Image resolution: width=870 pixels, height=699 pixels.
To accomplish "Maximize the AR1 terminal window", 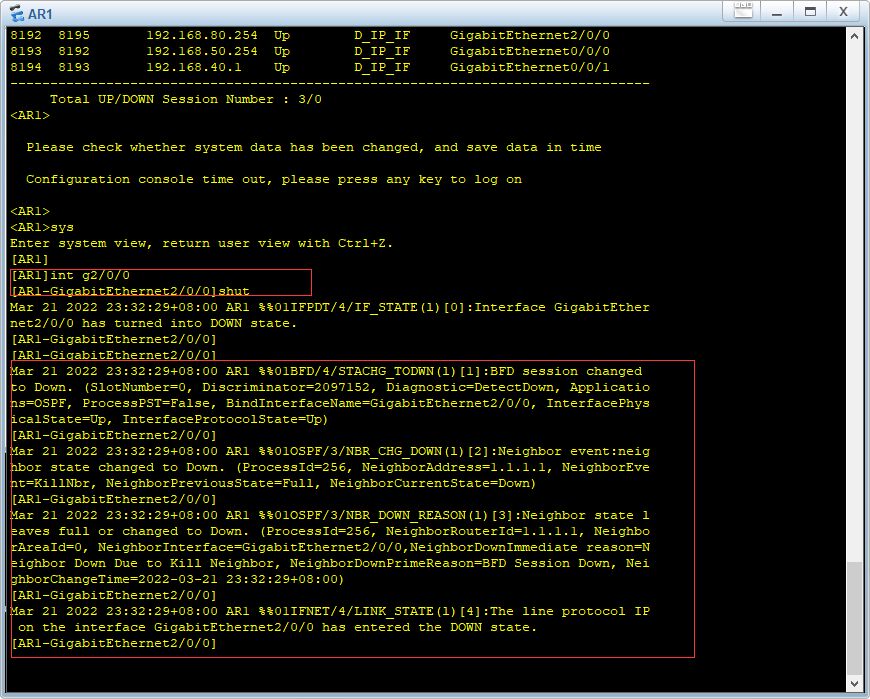I will [810, 12].
